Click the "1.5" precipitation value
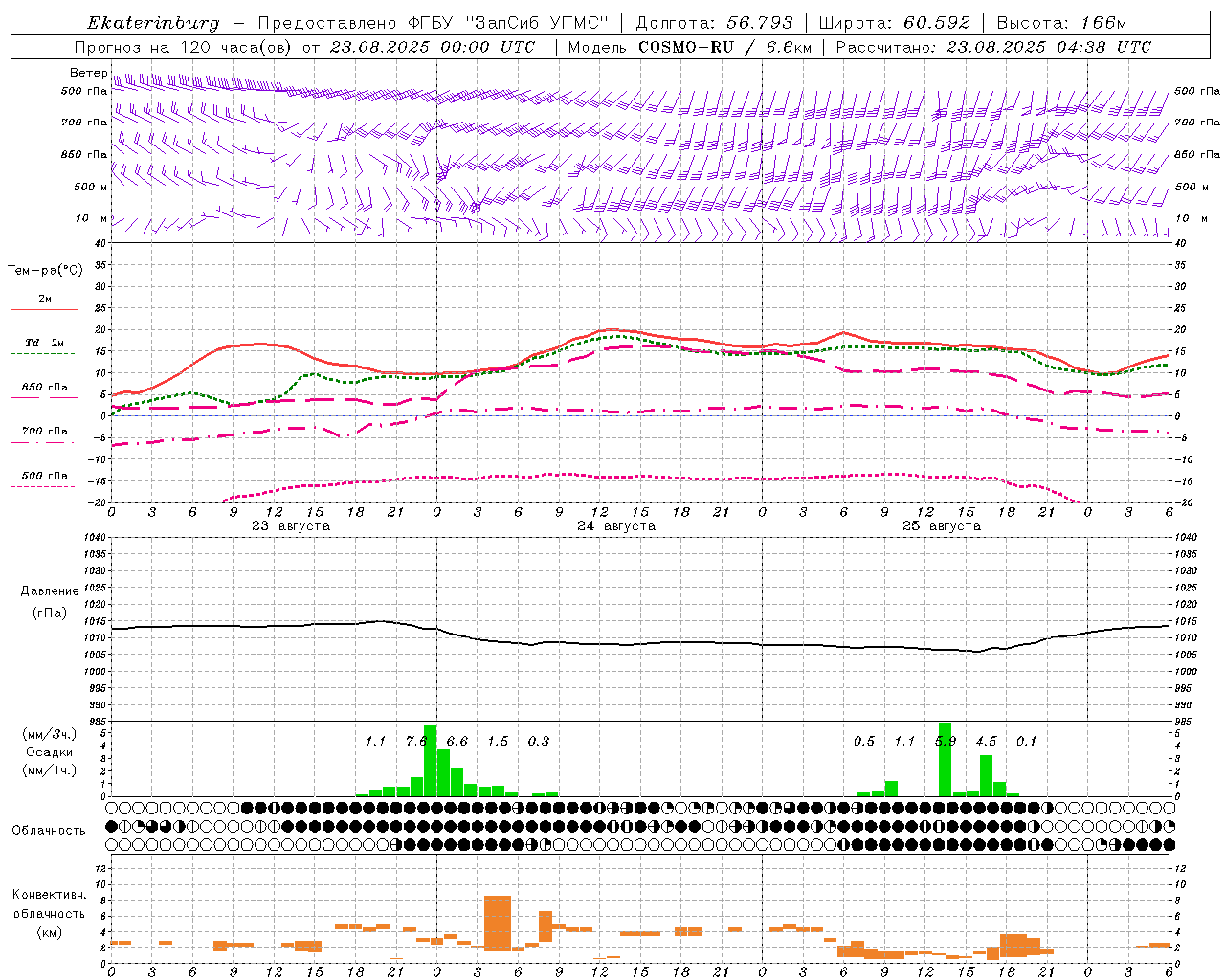The image size is (1225, 980). pos(498,742)
